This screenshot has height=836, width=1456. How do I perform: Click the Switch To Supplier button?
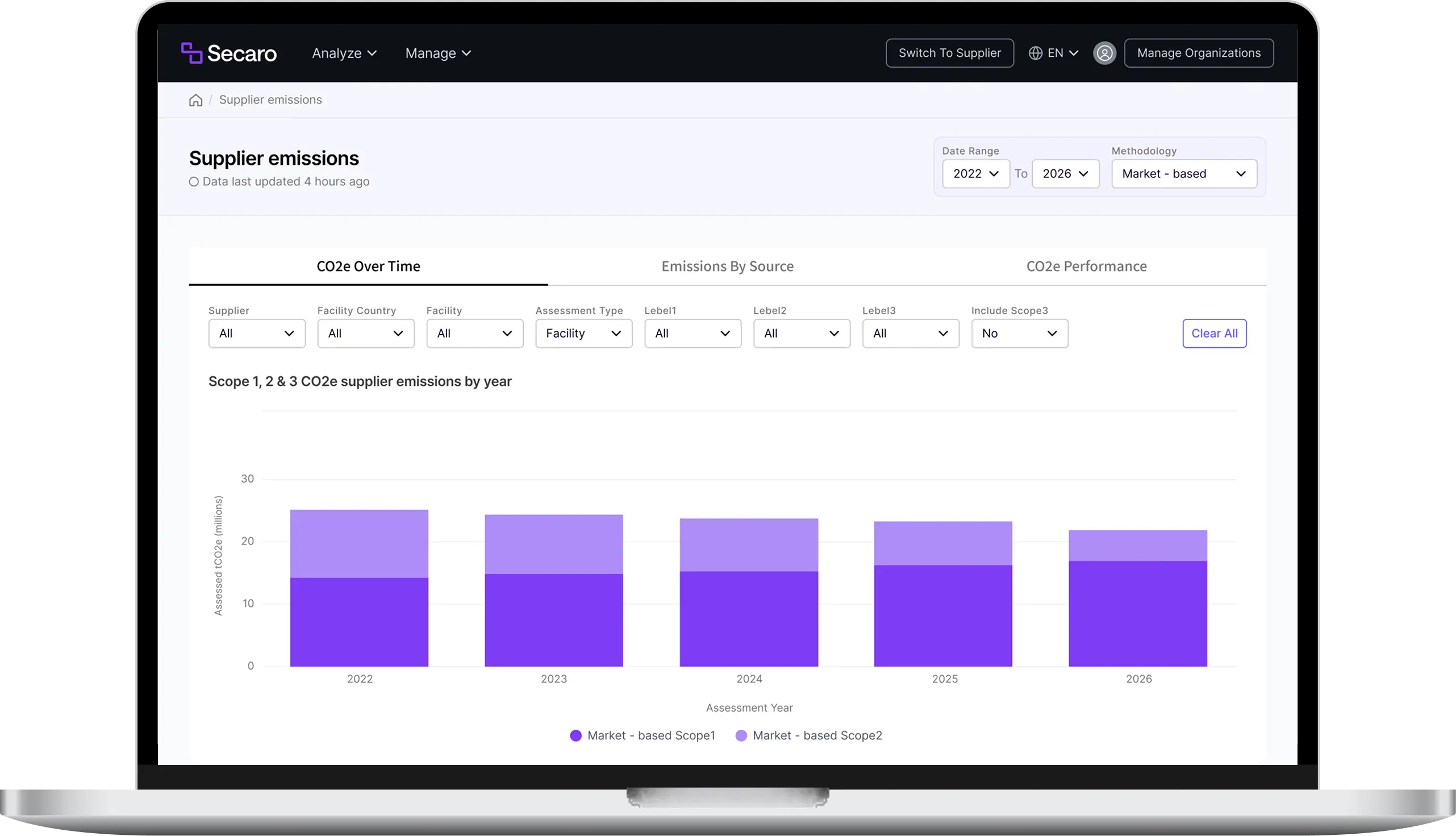949,53
